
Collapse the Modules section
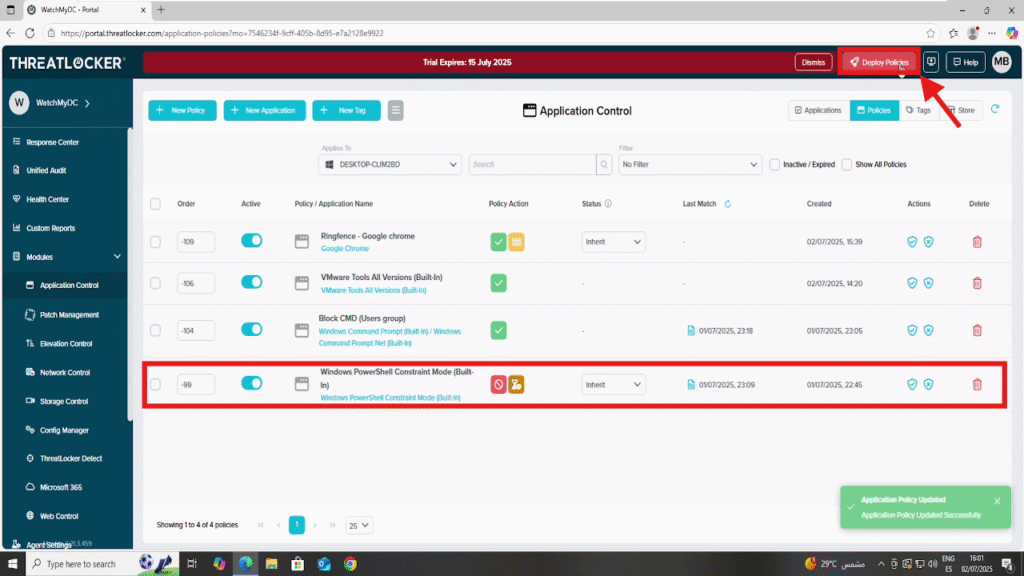pyautogui.click(x=117, y=257)
